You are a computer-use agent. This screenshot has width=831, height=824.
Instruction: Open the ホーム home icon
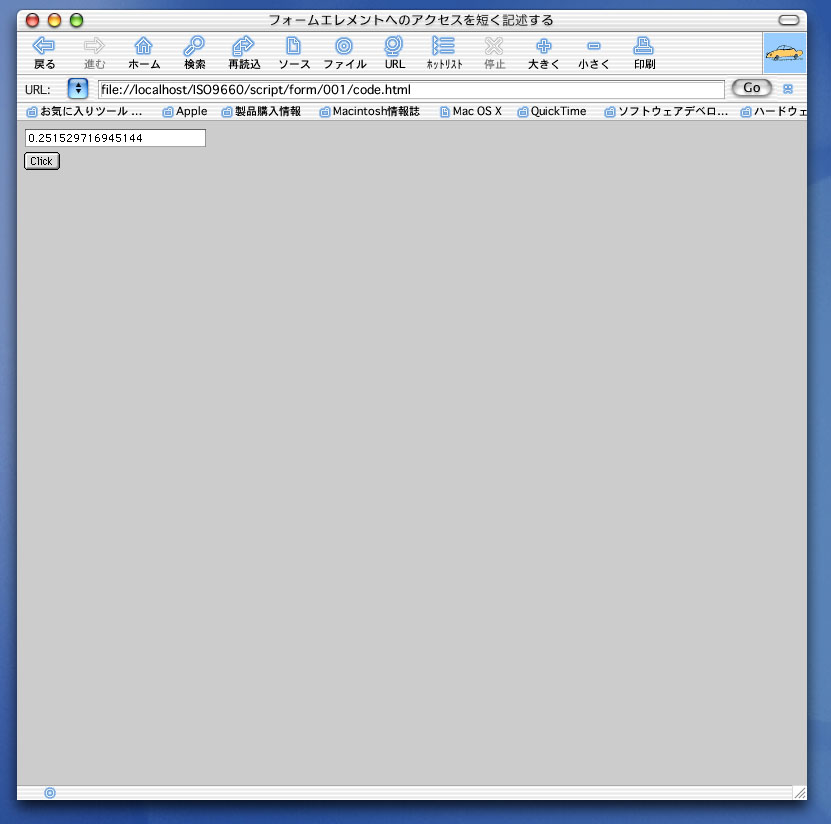pos(143,46)
